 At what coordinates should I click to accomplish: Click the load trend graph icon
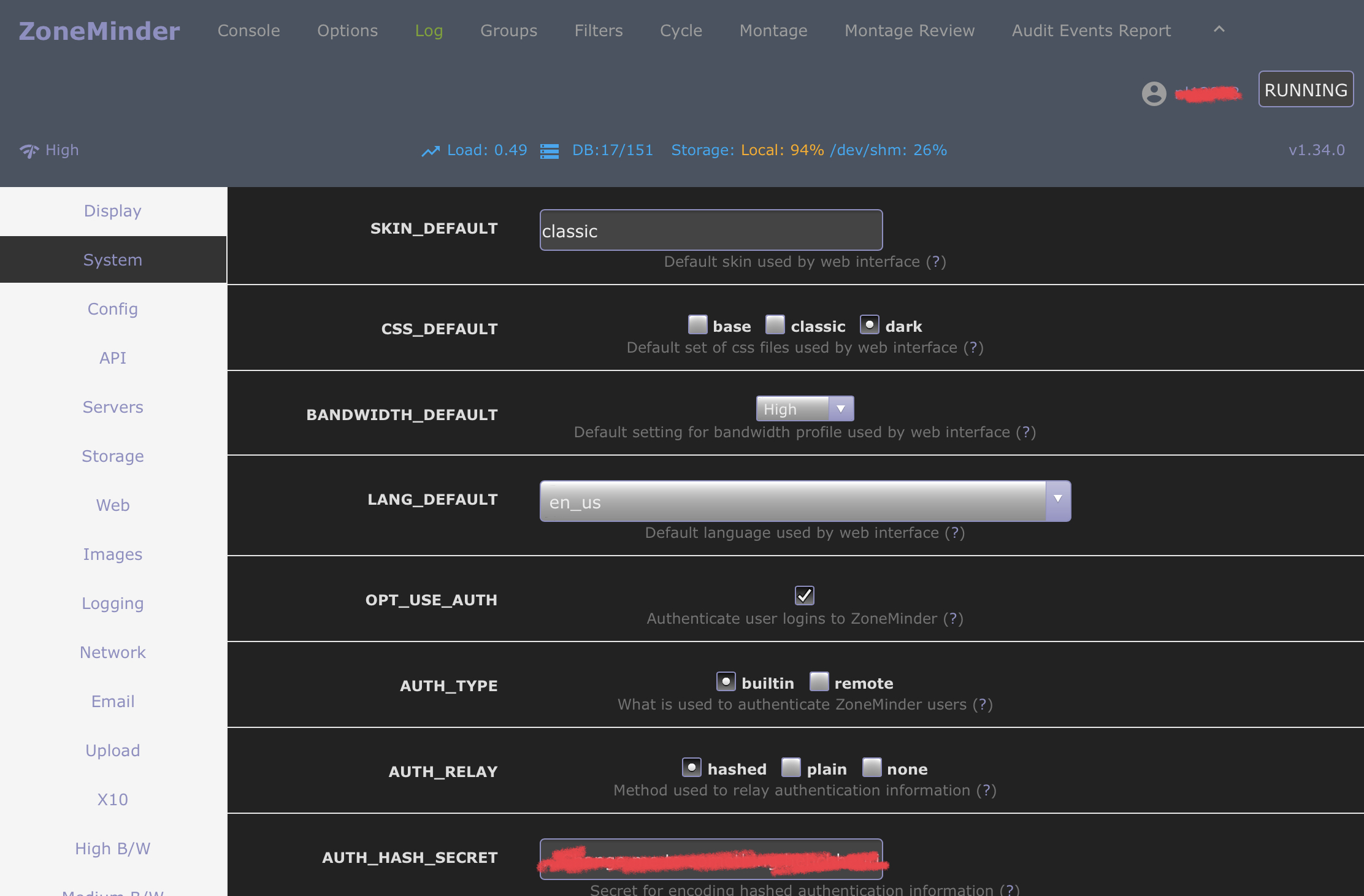(431, 150)
